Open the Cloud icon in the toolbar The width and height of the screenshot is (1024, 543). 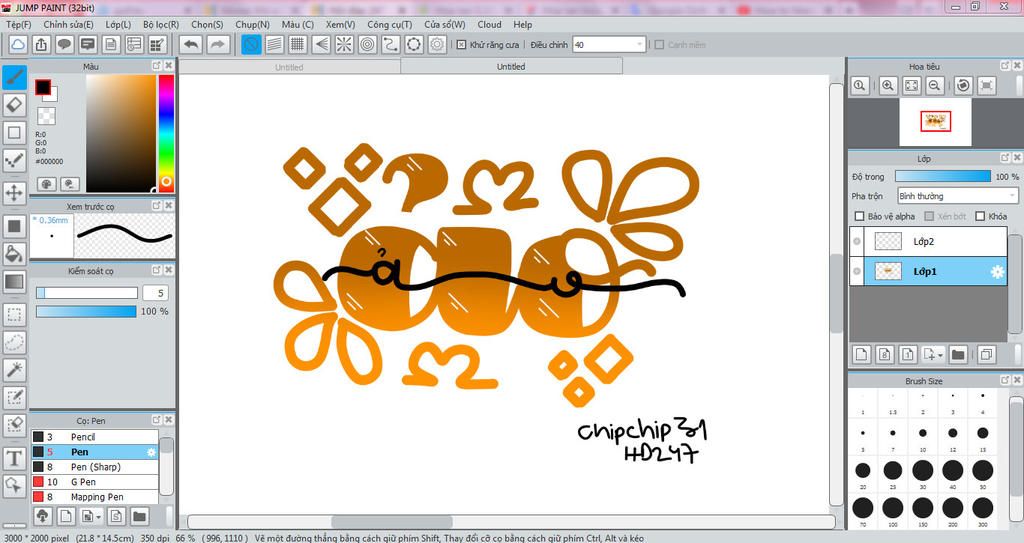[x=18, y=44]
